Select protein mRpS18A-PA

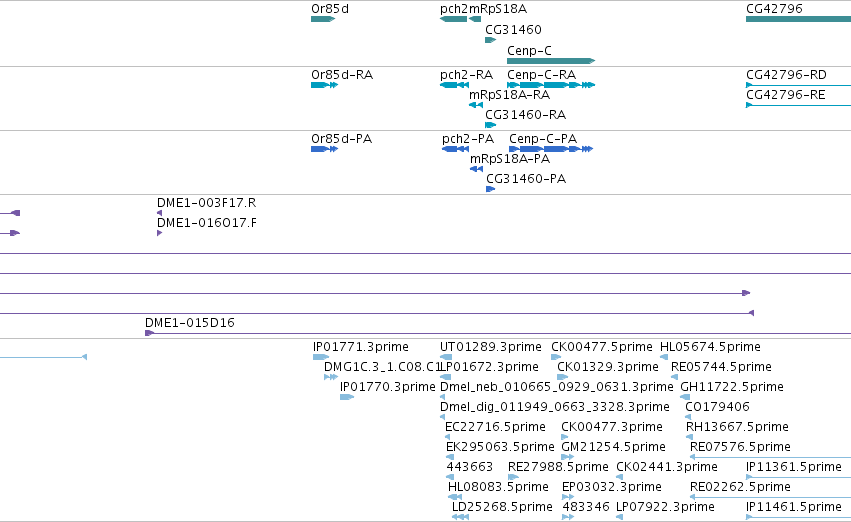click(x=477, y=169)
